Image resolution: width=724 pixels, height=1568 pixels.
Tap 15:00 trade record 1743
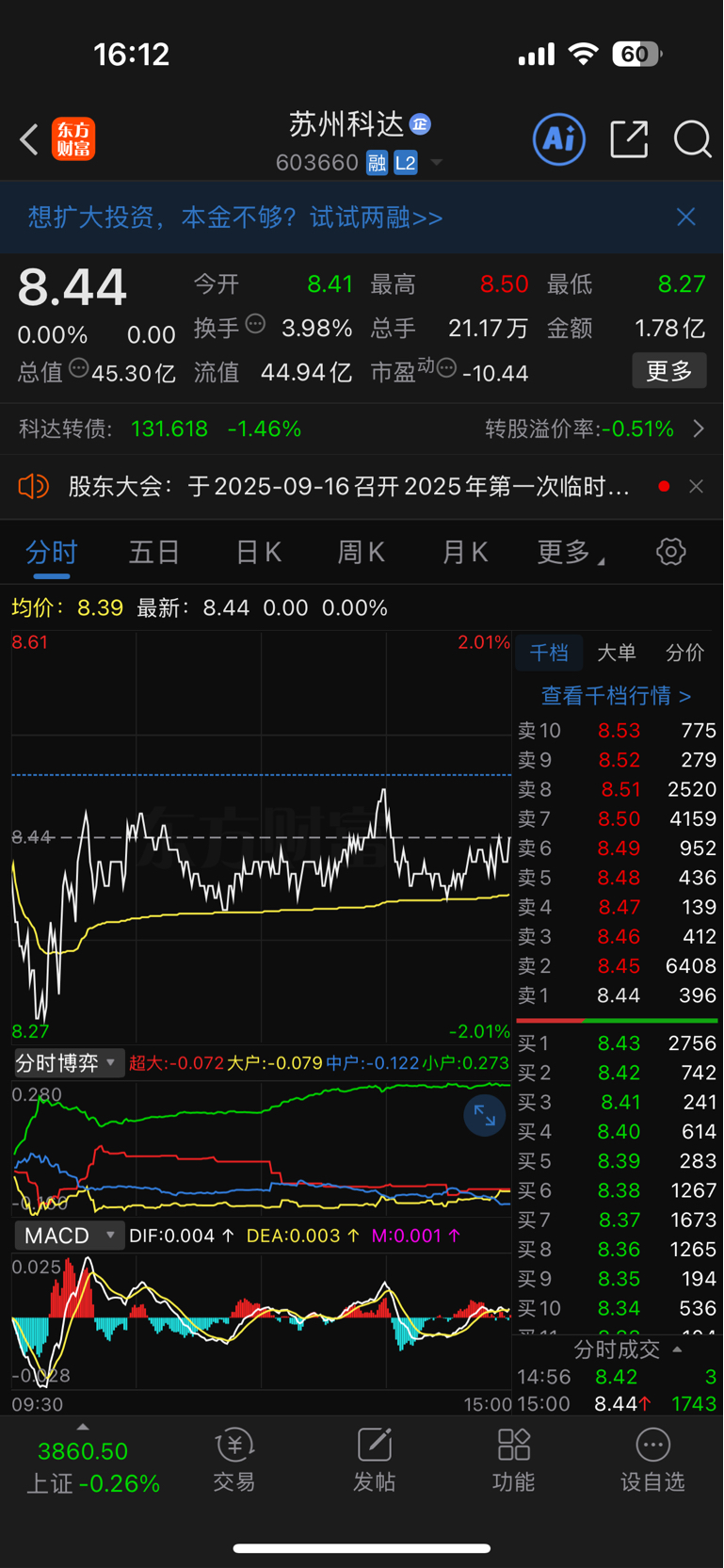click(617, 1404)
